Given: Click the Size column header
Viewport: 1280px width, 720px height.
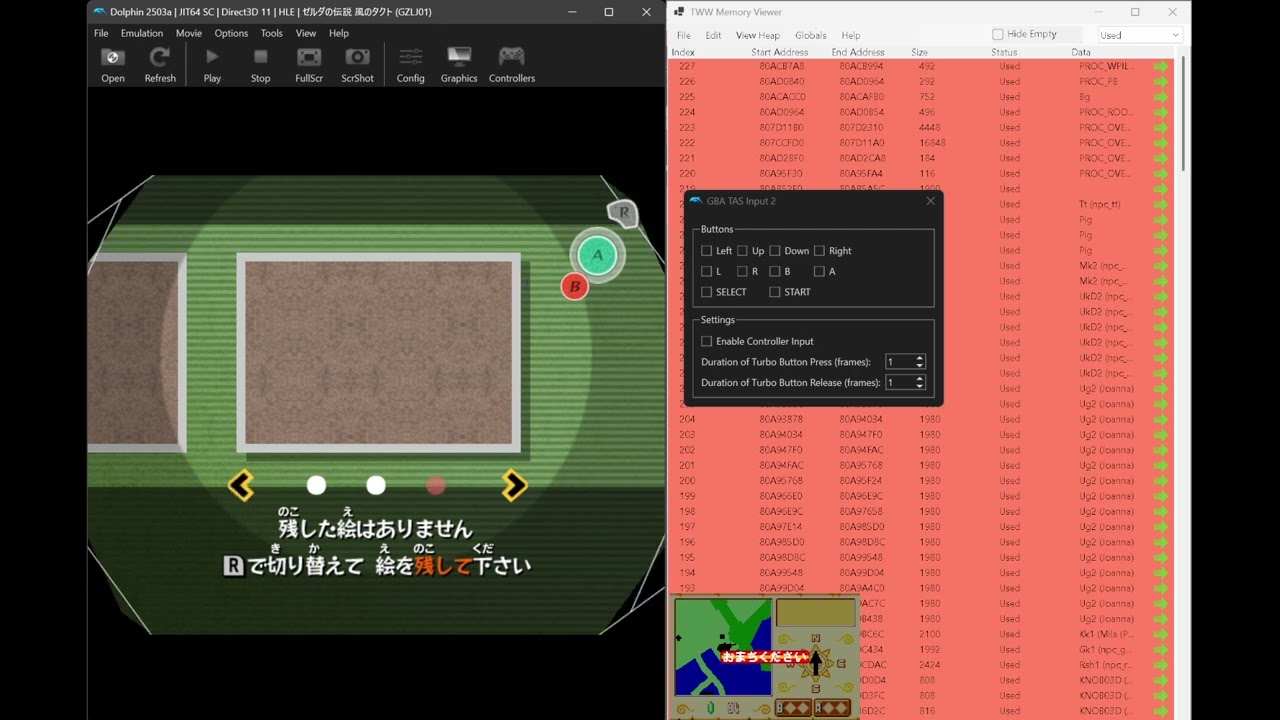Looking at the screenshot, I should pyautogui.click(x=919, y=52).
